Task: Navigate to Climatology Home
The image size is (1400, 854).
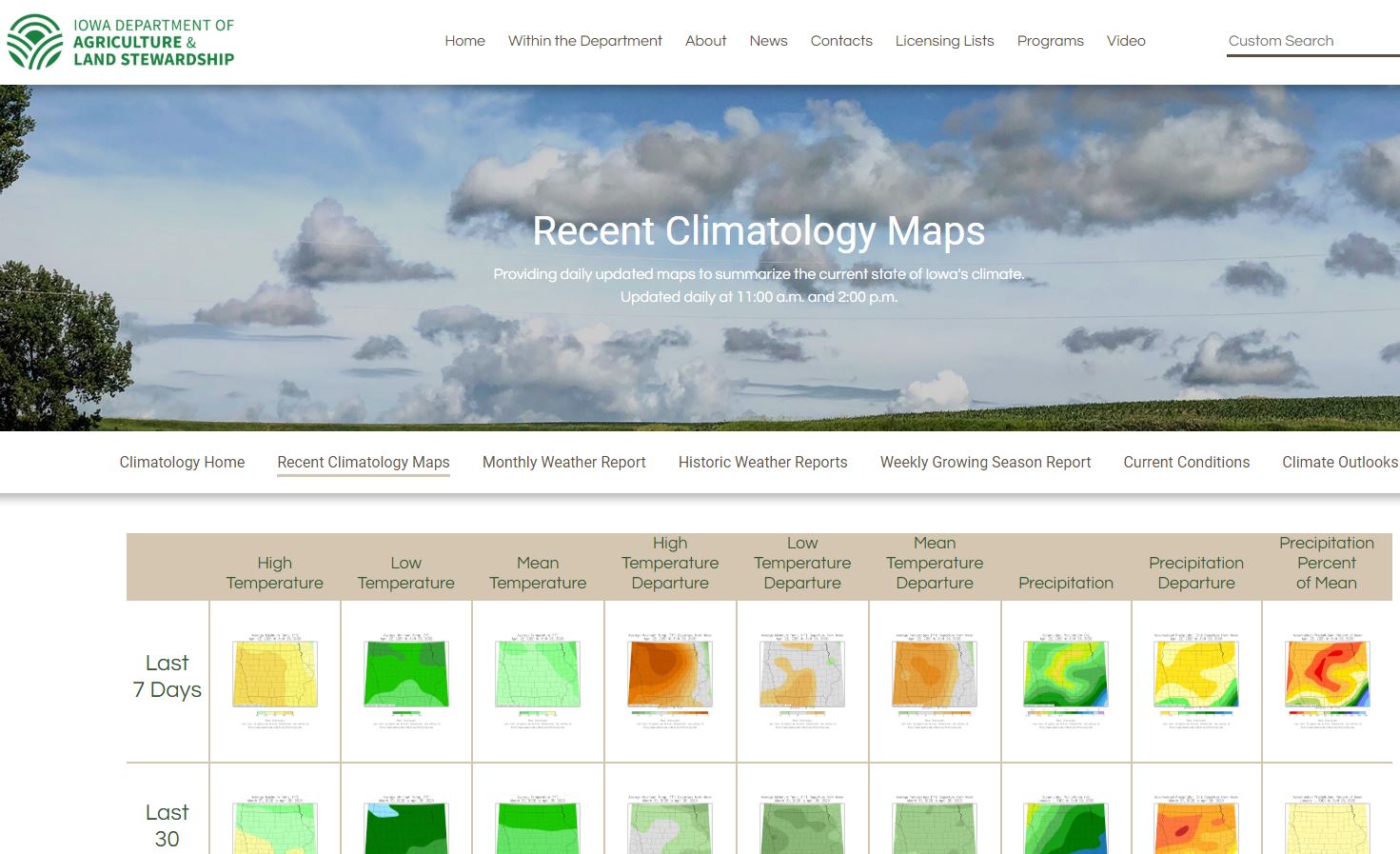Action: click(x=182, y=462)
